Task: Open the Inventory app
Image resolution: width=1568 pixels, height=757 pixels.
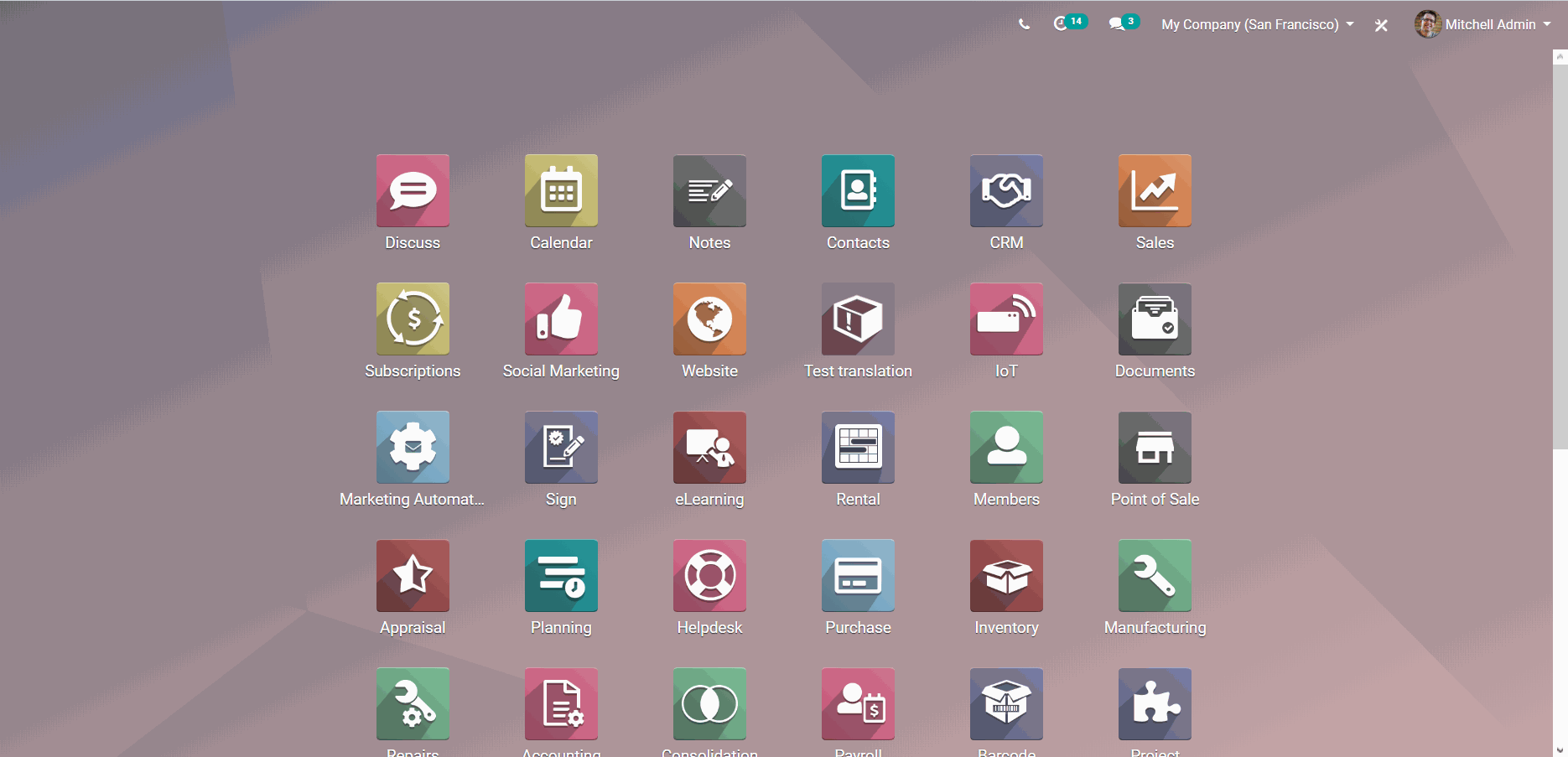Action: pos(1006,576)
